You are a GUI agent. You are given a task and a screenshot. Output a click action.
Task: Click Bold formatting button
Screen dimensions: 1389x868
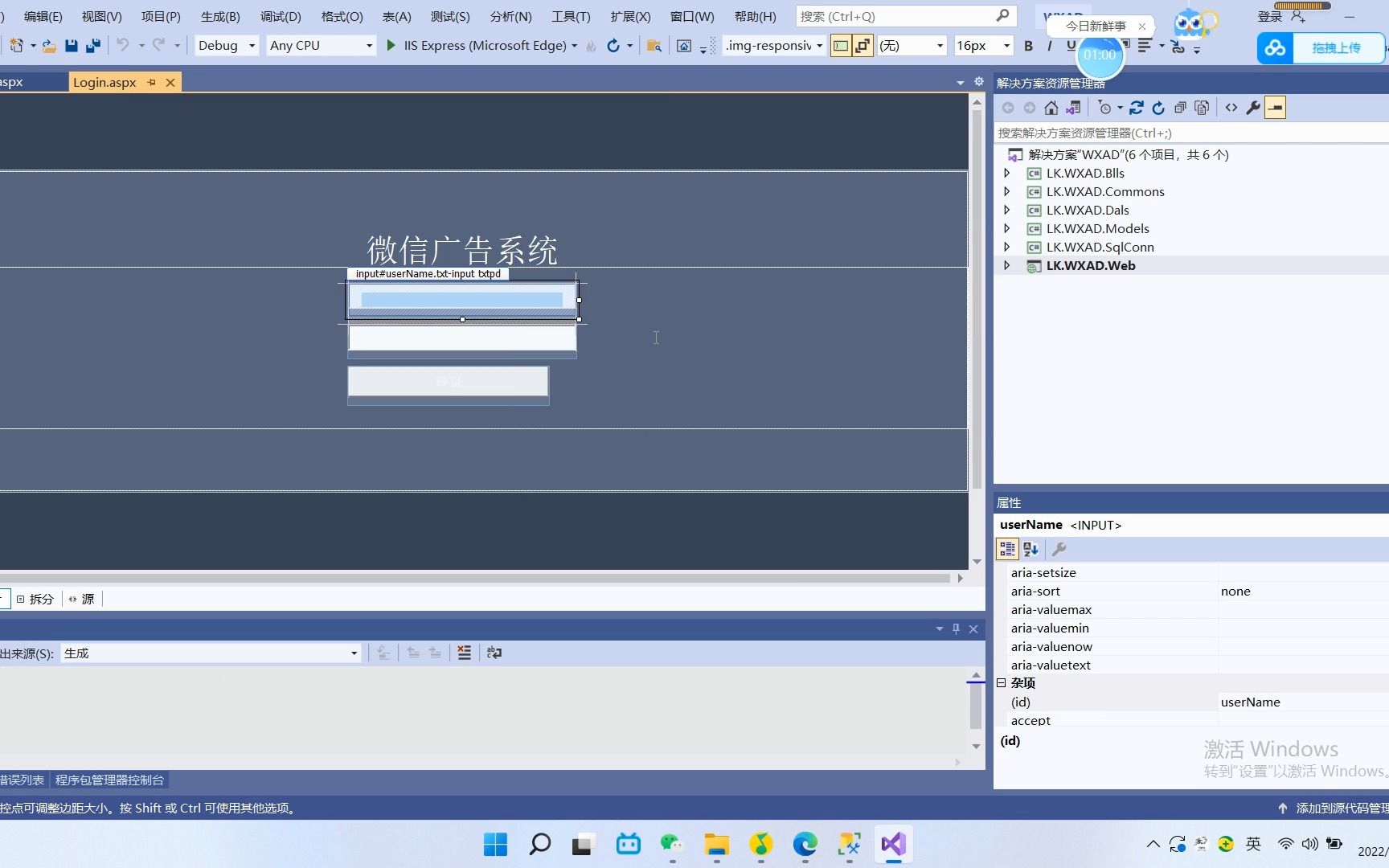pyautogui.click(x=1028, y=46)
